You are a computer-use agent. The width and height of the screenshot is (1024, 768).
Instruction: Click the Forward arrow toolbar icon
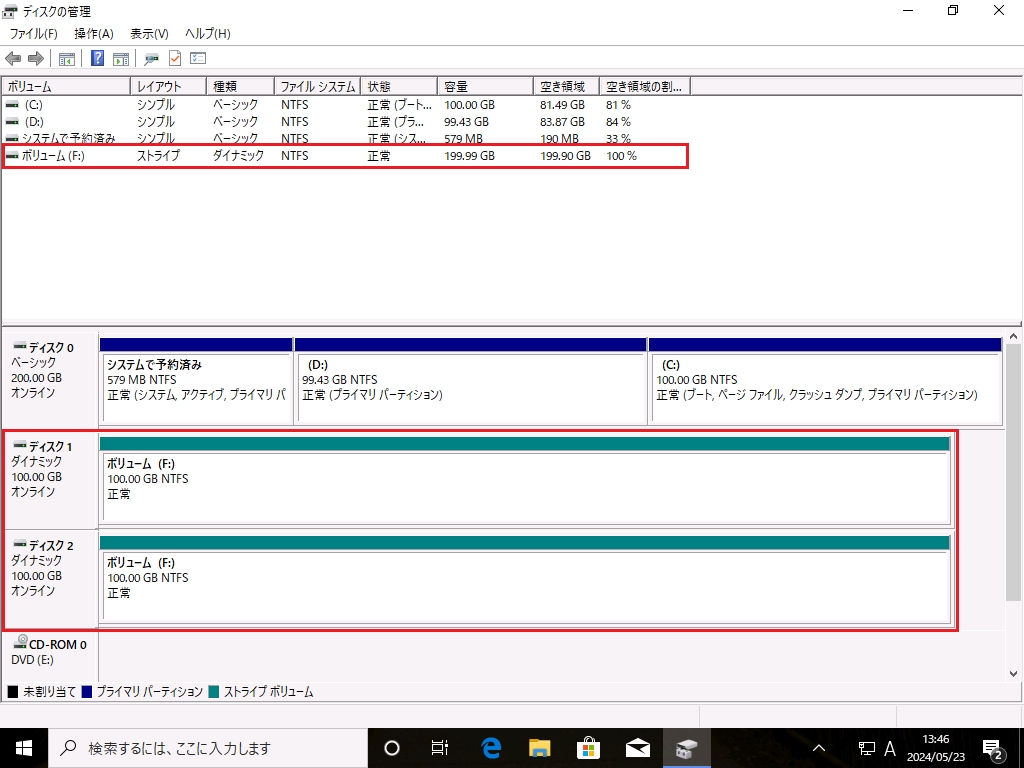pyautogui.click(x=36, y=59)
